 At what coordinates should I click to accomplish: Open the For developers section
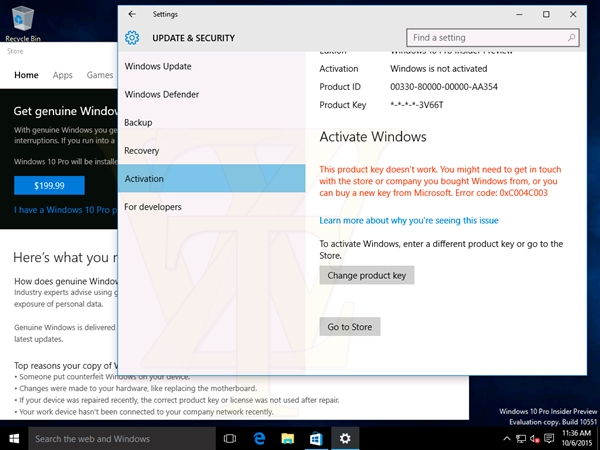click(153, 206)
